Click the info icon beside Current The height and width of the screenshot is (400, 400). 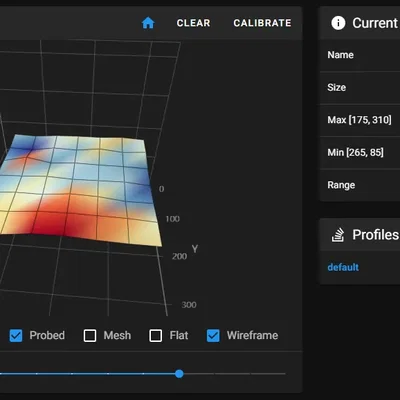[338, 23]
